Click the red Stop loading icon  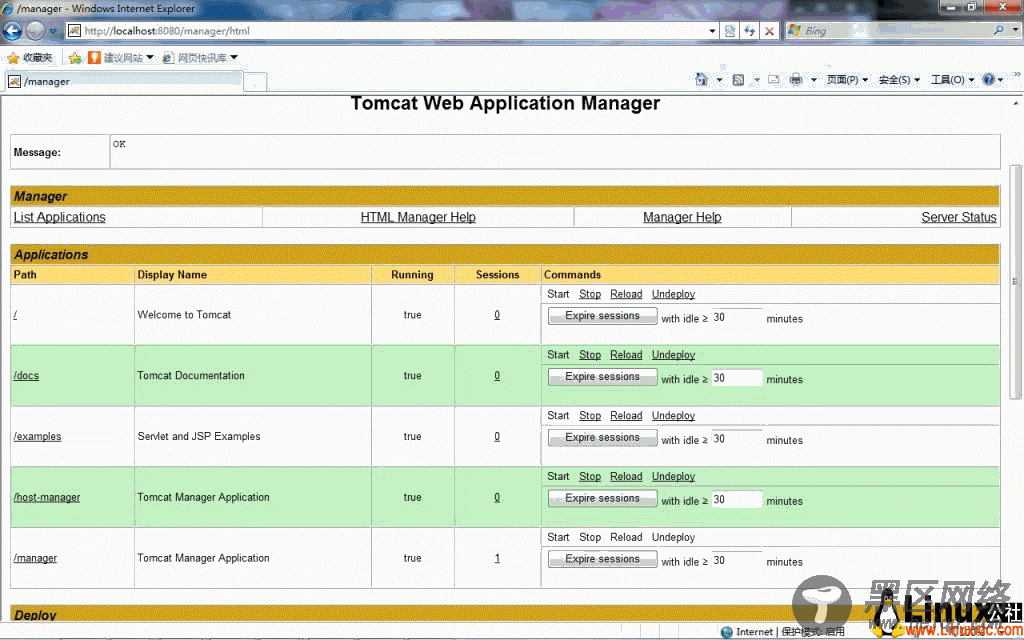tap(769, 31)
